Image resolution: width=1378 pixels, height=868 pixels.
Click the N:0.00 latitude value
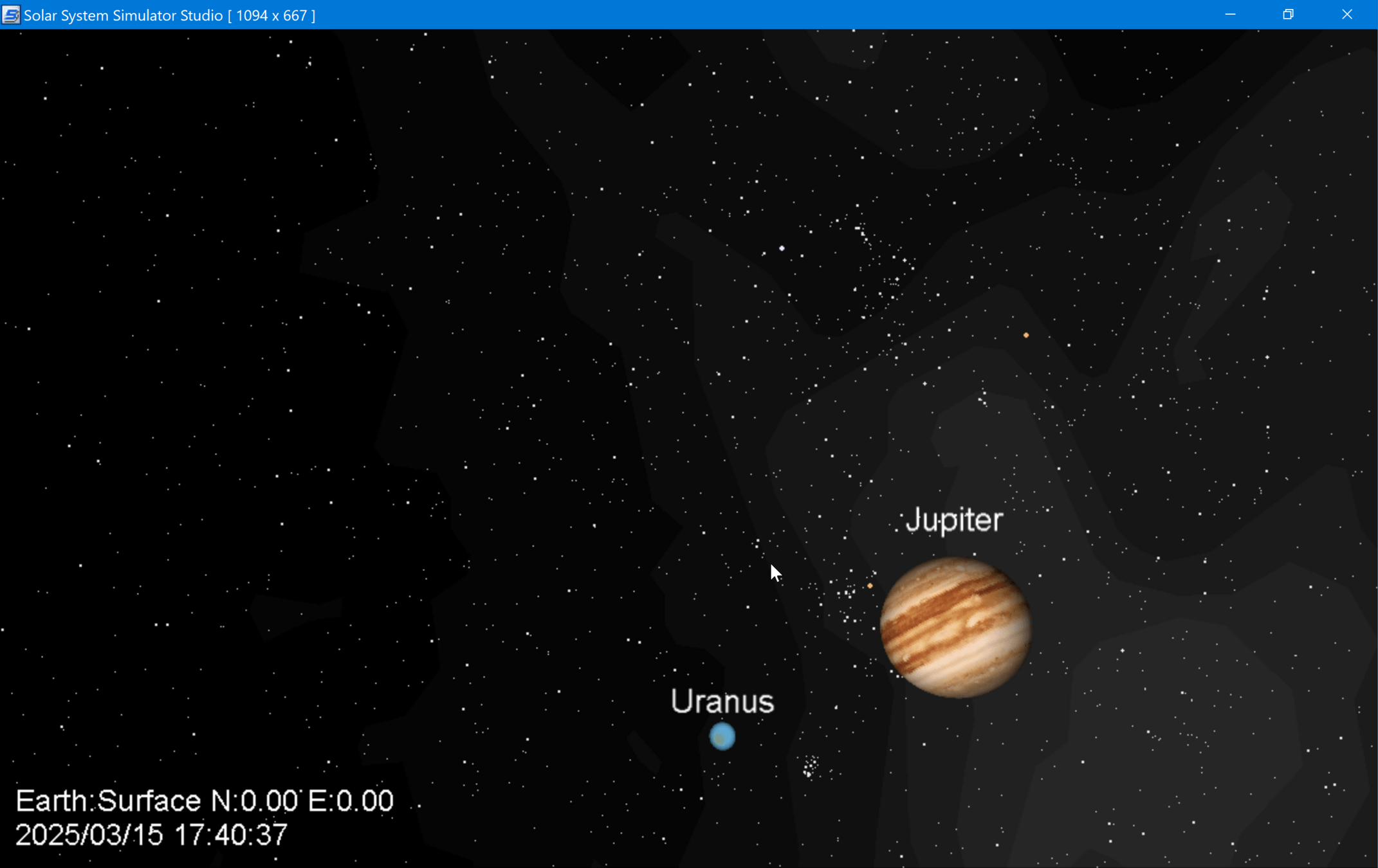(254, 801)
